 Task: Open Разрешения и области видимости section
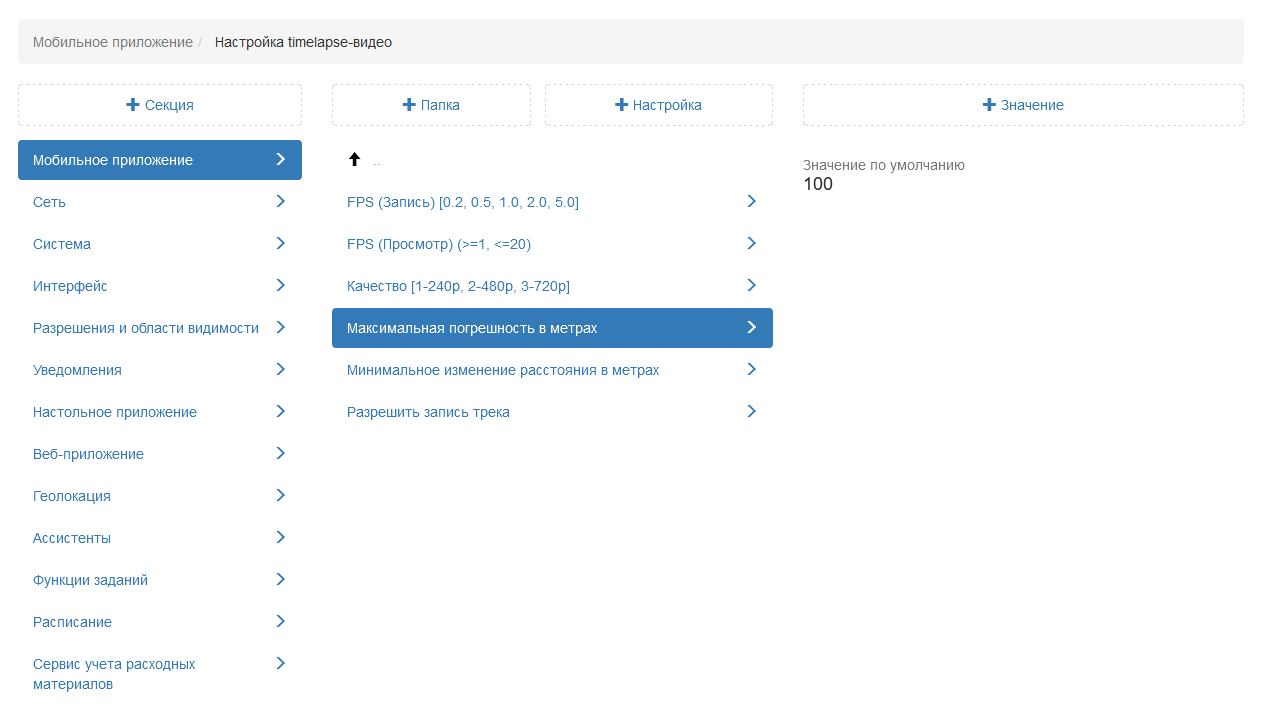pyautogui.click(x=145, y=328)
